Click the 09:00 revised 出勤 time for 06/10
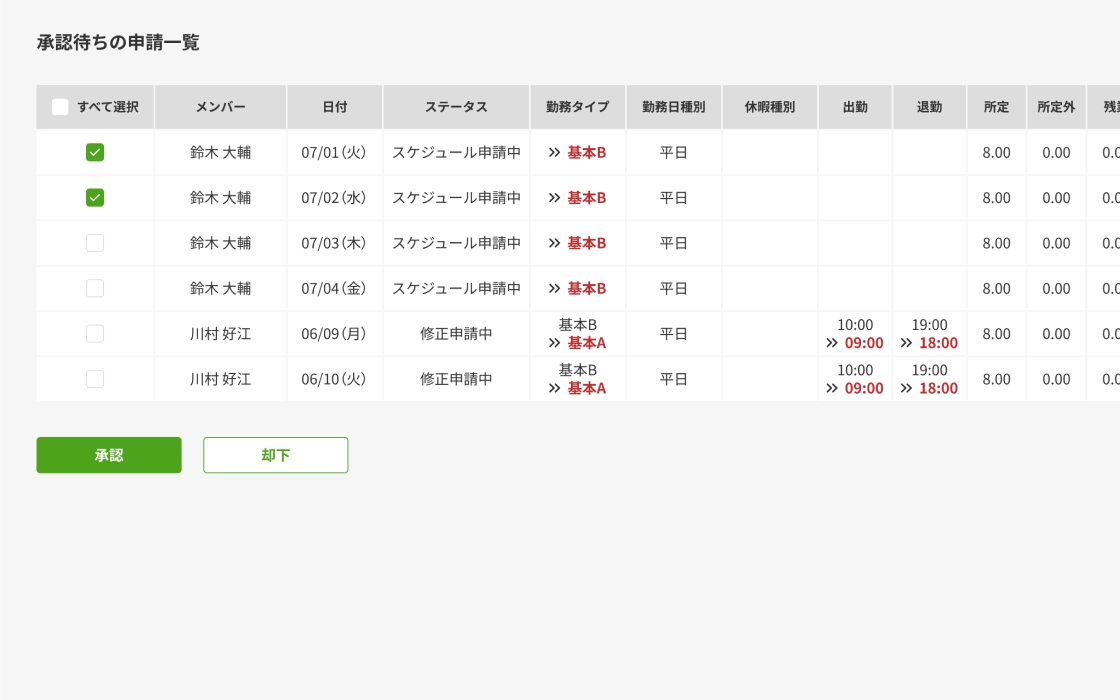Screen dimensions: 1120x700 click(864, 388)
